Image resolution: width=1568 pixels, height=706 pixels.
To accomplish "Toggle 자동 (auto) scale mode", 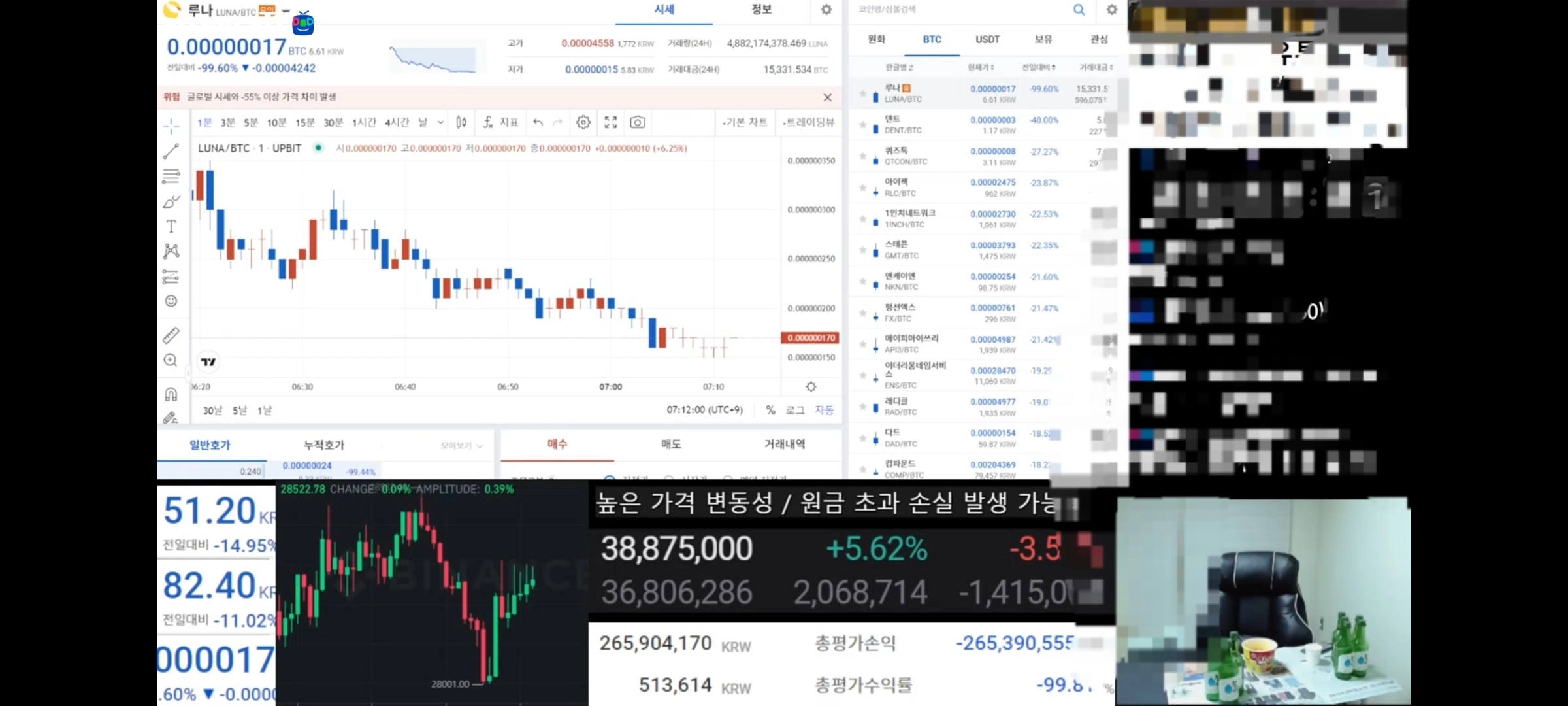I will point(825,410).
